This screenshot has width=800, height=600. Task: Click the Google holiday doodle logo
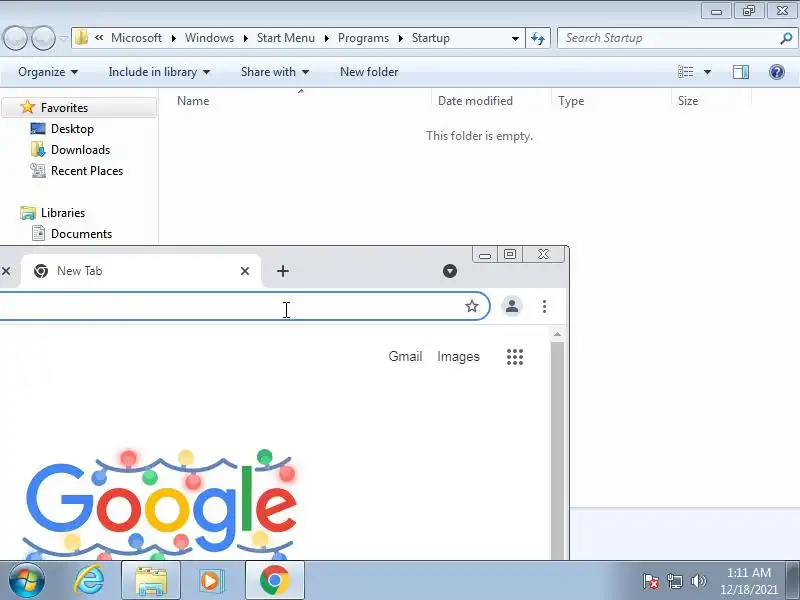tap(161, 504)
